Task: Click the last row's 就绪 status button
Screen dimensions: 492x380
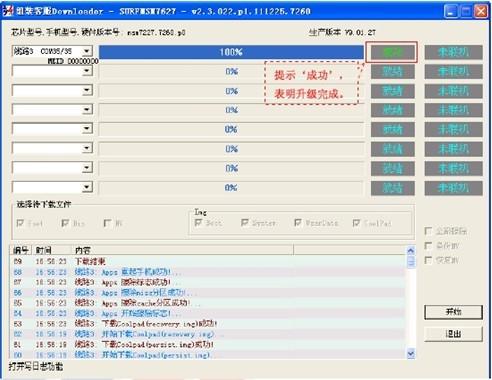Action: click(393, 188)
